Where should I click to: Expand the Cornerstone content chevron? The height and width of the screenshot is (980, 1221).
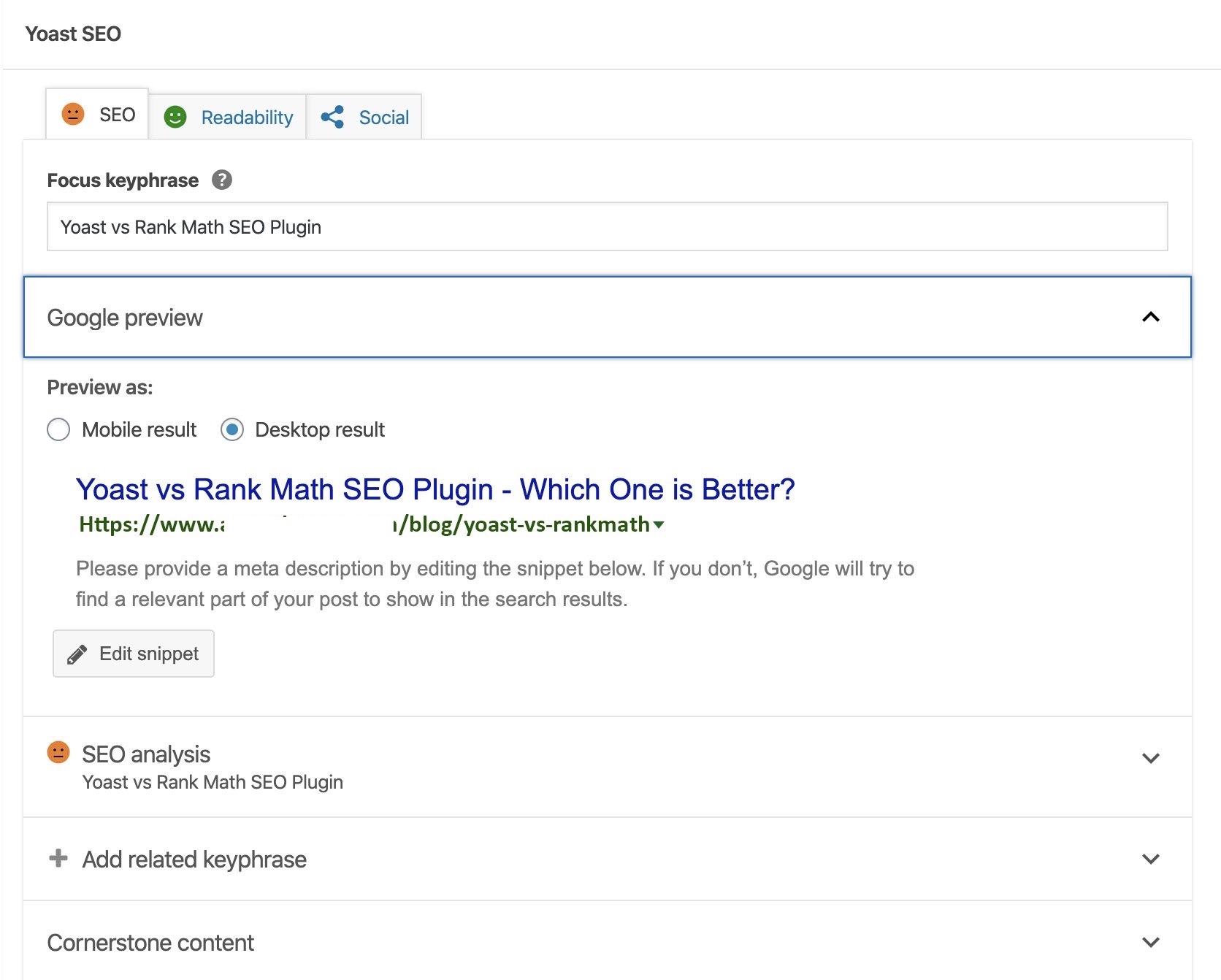(x=1151, y=942)
